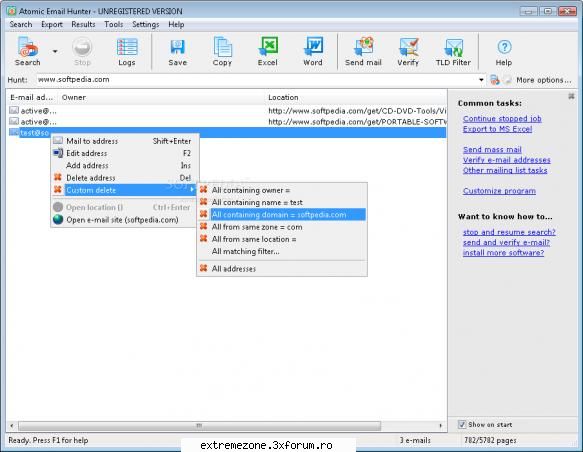Screen dimensions: 583x452
Task: Click the Hunt URL input field
Action: [x=257, y=80]
